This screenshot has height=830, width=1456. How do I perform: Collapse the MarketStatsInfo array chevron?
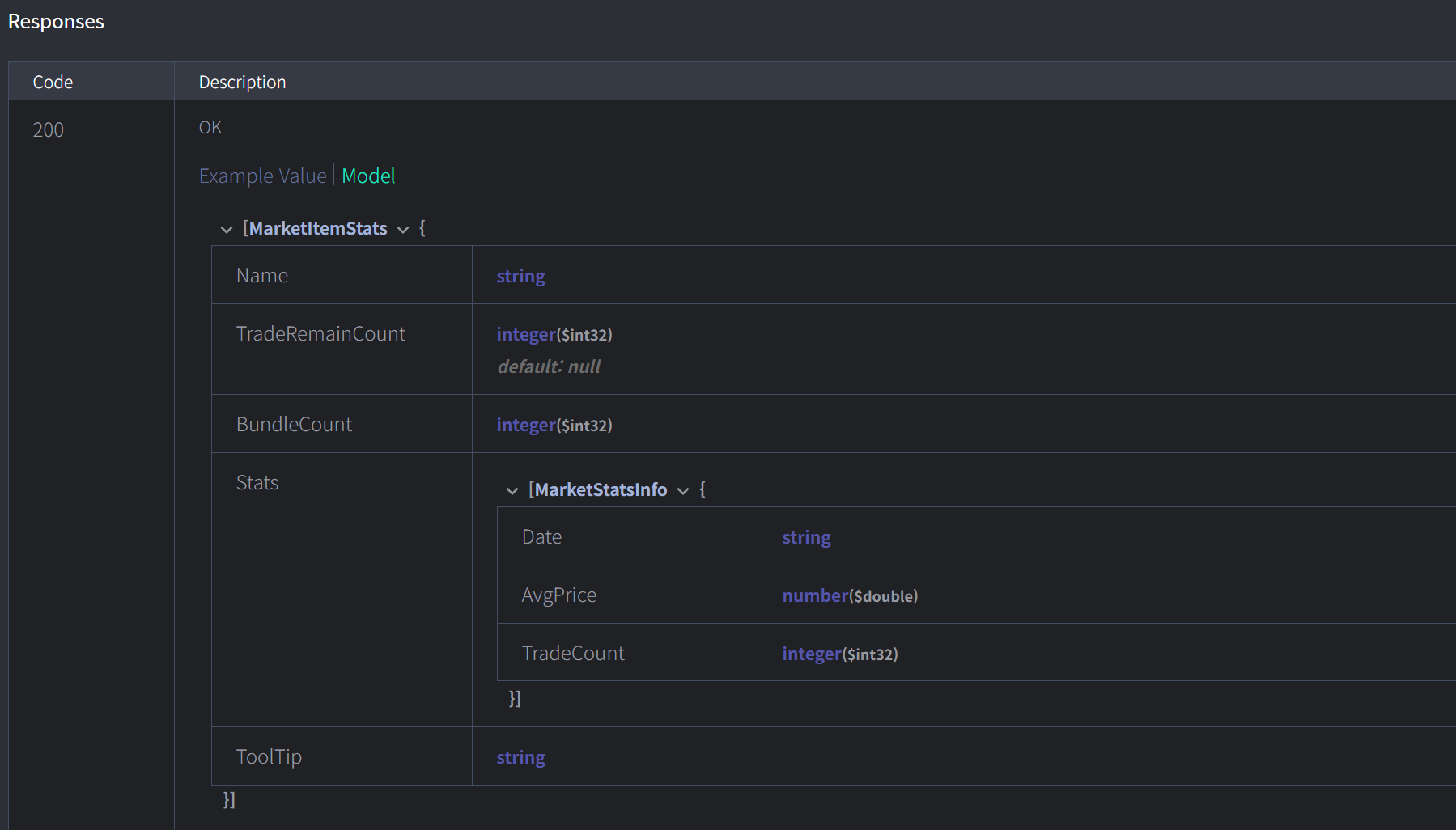click(512, 491)
